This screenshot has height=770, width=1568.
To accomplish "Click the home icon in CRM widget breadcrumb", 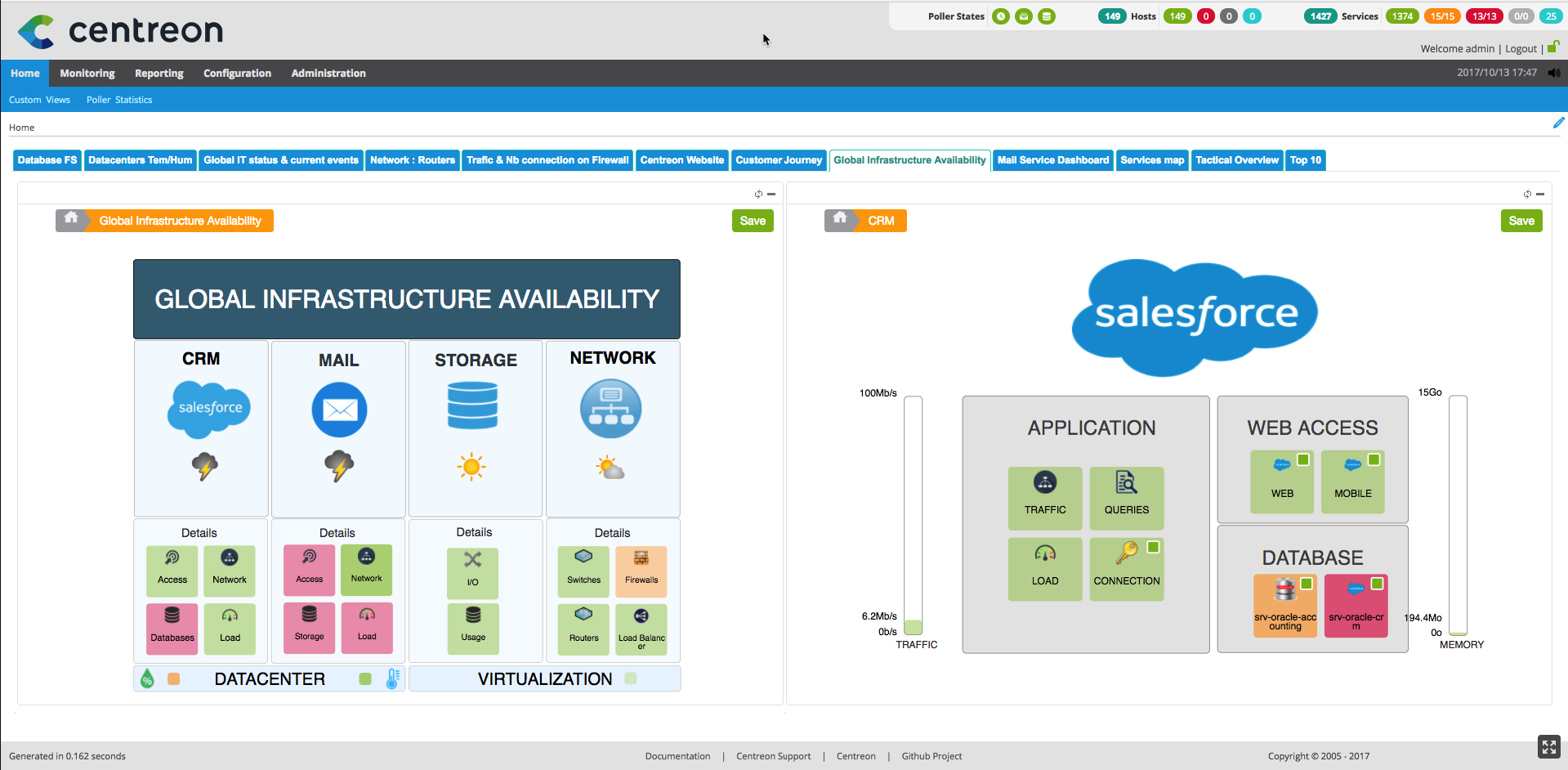I will click(840, 218).
